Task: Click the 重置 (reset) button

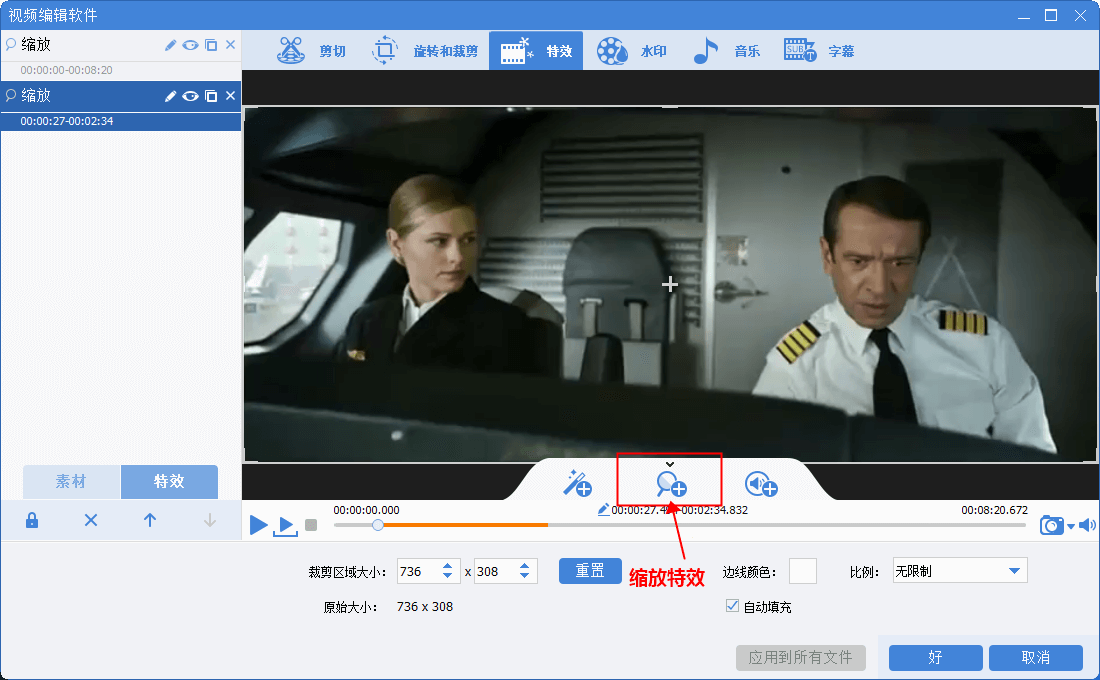Action: pyautogui.click(x=590, y=571)
